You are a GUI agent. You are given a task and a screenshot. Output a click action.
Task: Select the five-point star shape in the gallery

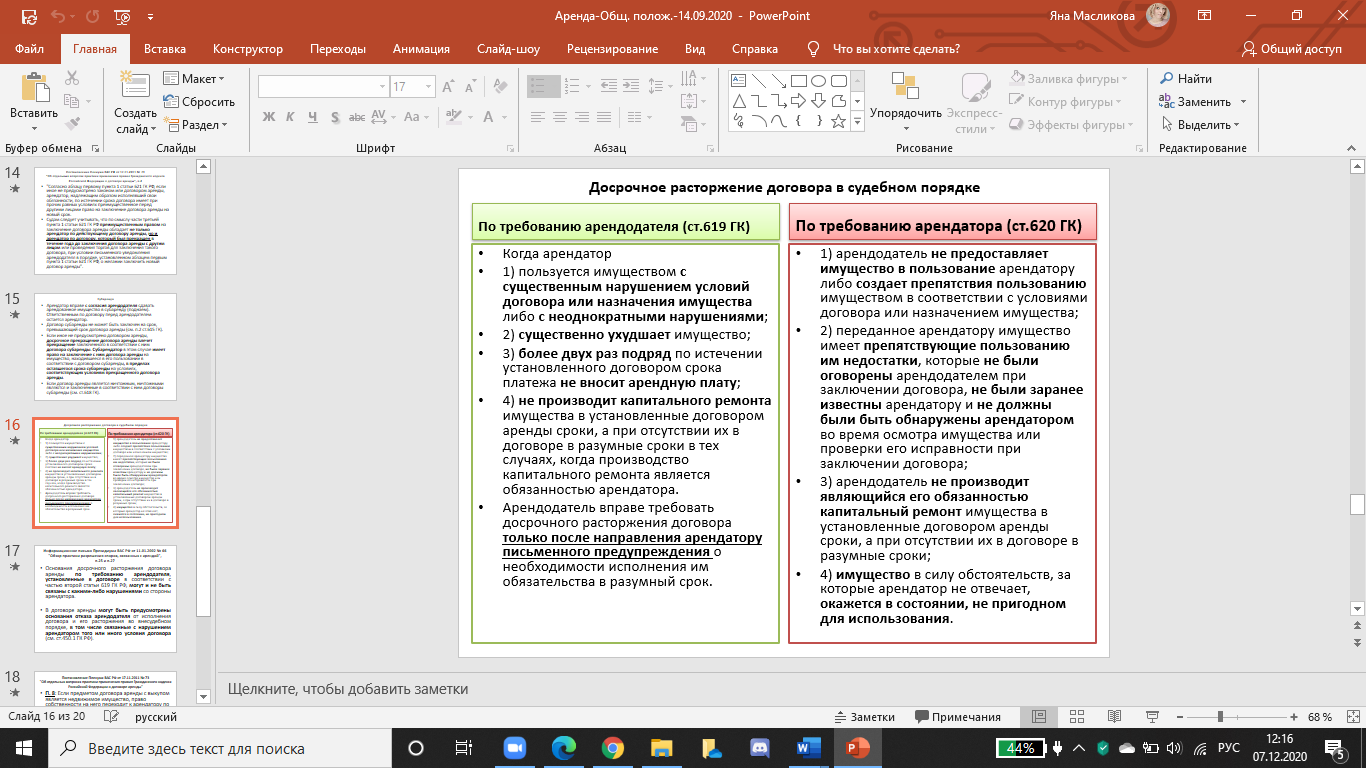point(838,121)
